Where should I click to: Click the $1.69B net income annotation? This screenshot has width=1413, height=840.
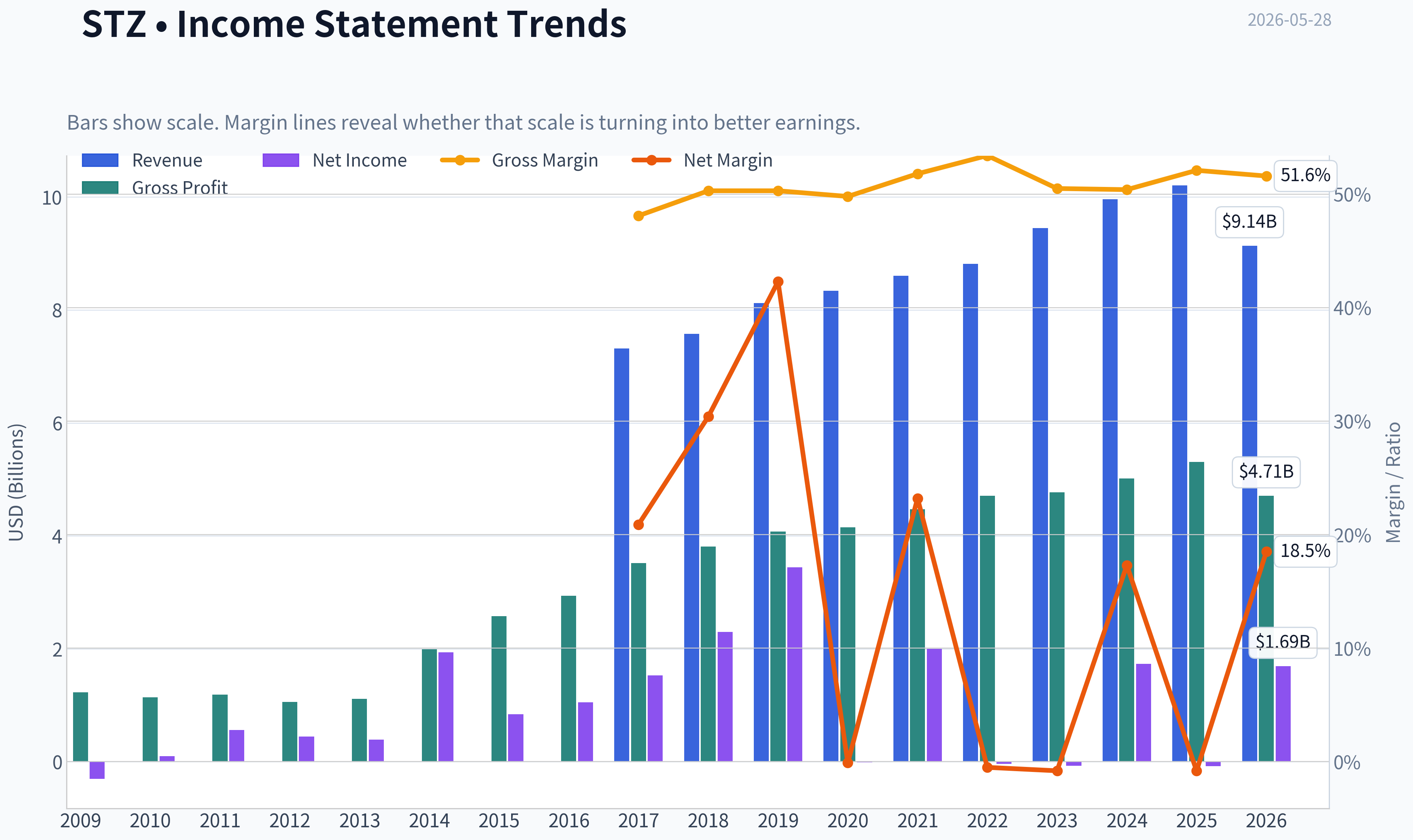point(1282,642)
